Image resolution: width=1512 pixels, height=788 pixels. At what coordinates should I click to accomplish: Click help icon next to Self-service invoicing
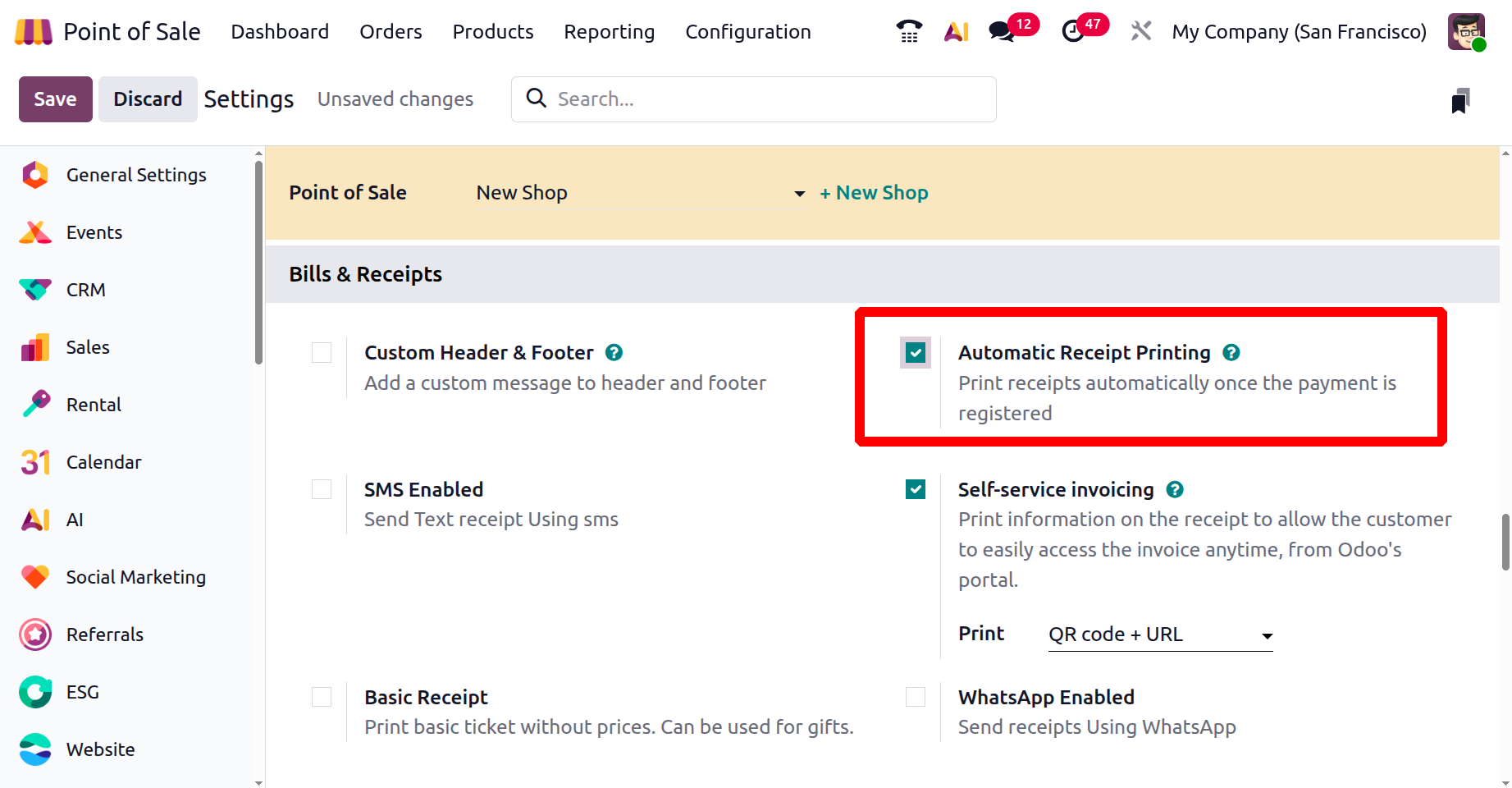[1175, 490]
